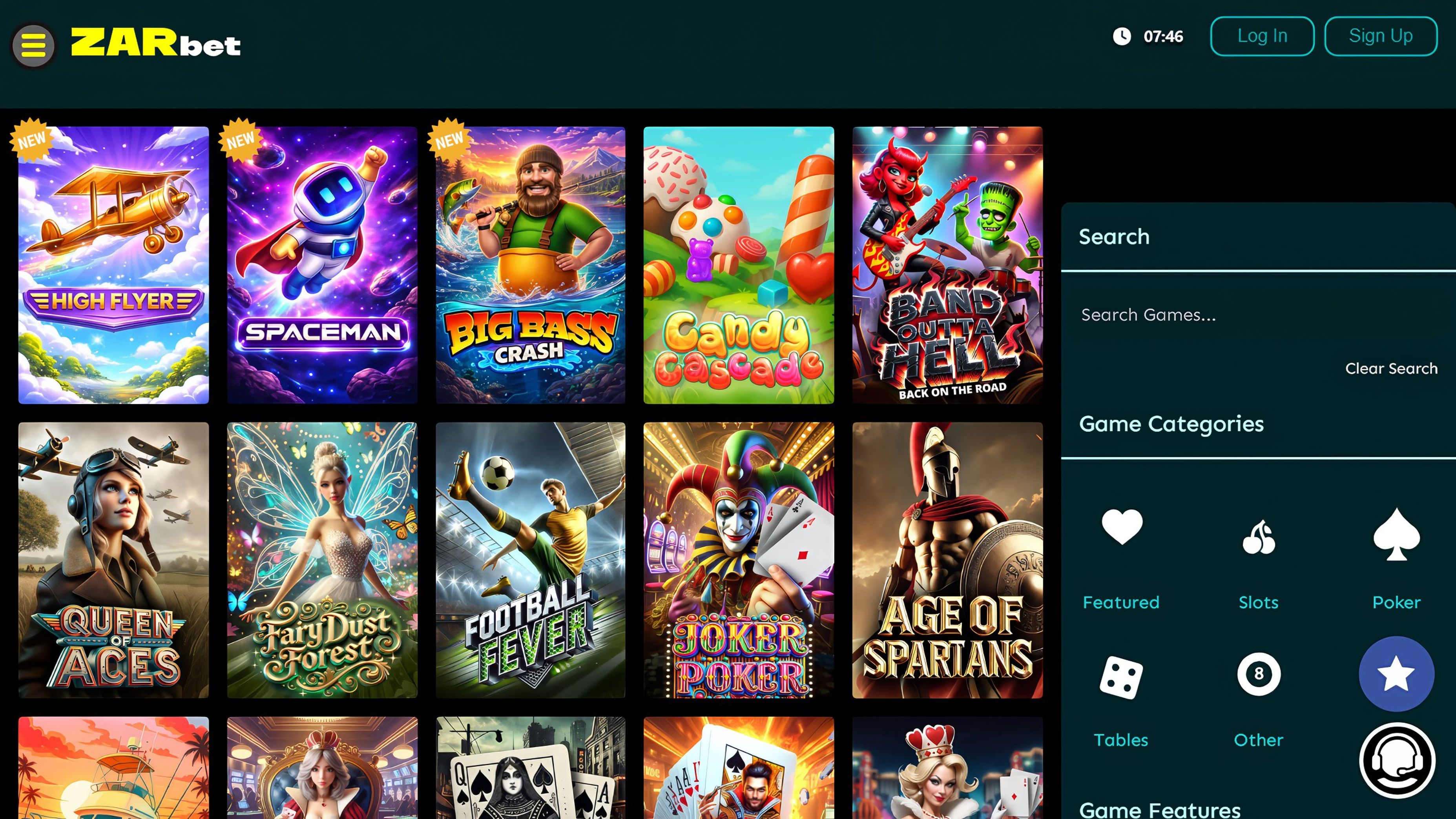Select the Slots cherry icon
This screenshot has width=1456, height=819.
point(1259,537)
